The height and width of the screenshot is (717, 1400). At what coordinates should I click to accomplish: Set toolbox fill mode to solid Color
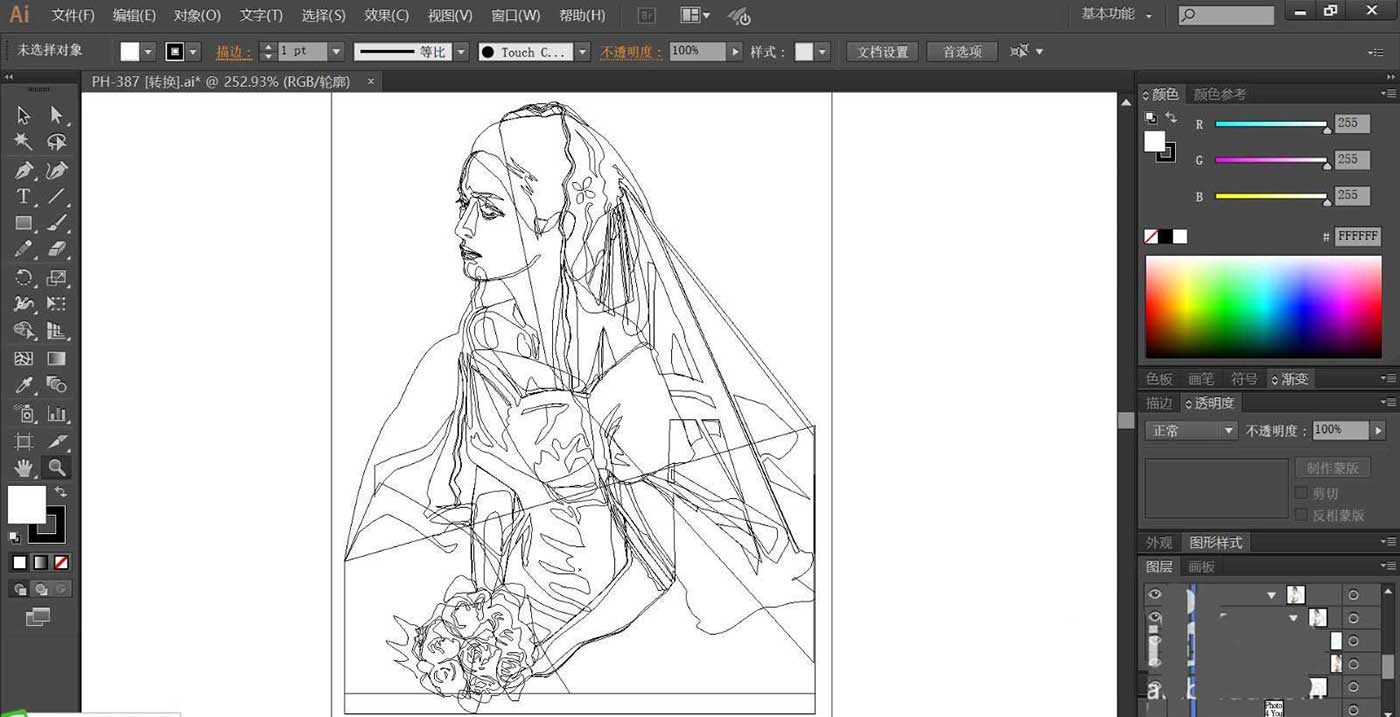19,563
